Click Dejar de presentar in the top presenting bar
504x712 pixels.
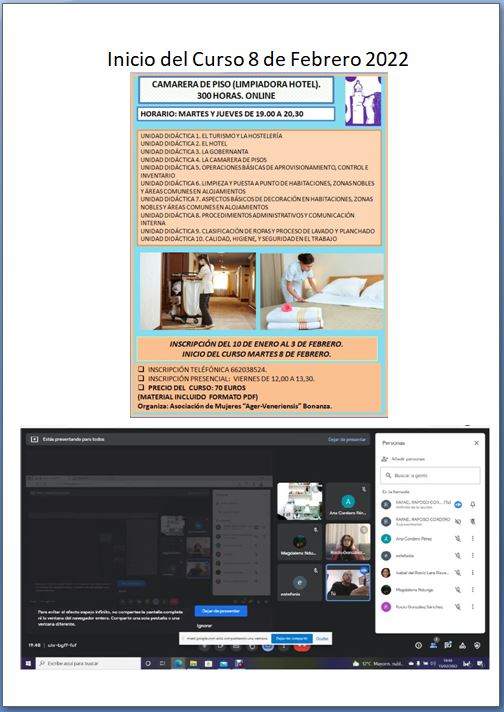click(x=347, y=440)
